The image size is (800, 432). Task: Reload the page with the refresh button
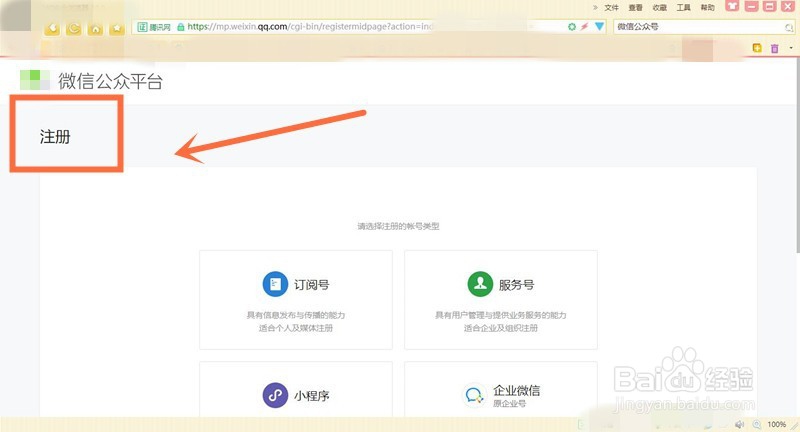pyautogui.click(x=73, y=29)
